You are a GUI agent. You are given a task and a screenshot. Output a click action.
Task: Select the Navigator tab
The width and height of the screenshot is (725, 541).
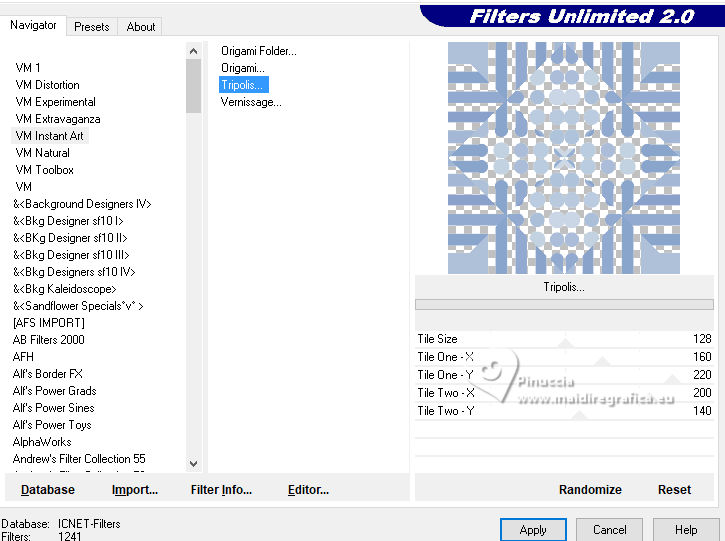coord(33,25)
